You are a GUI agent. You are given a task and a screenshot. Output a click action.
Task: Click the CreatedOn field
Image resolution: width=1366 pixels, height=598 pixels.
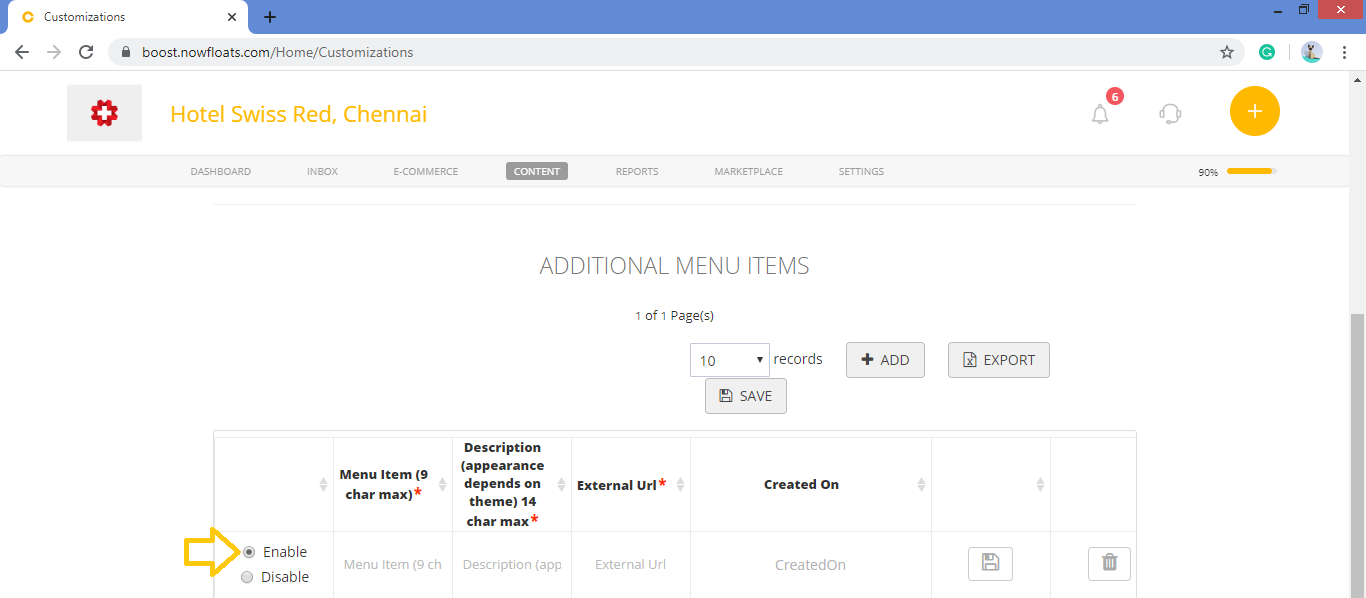tap(811, 564)
